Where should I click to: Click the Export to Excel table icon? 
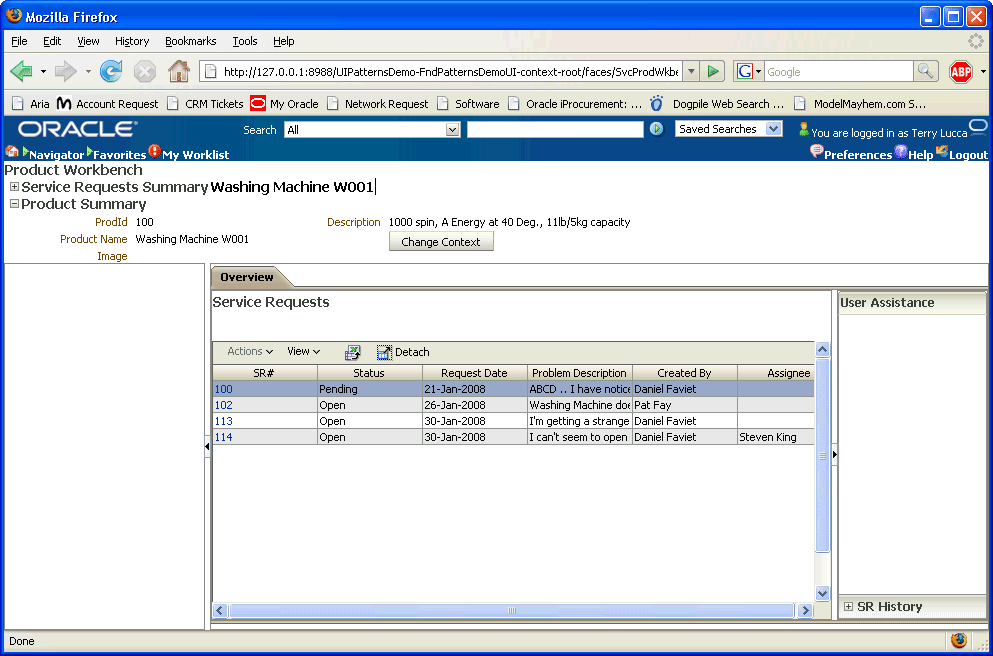pyautogui.click(x=352, y=352)
